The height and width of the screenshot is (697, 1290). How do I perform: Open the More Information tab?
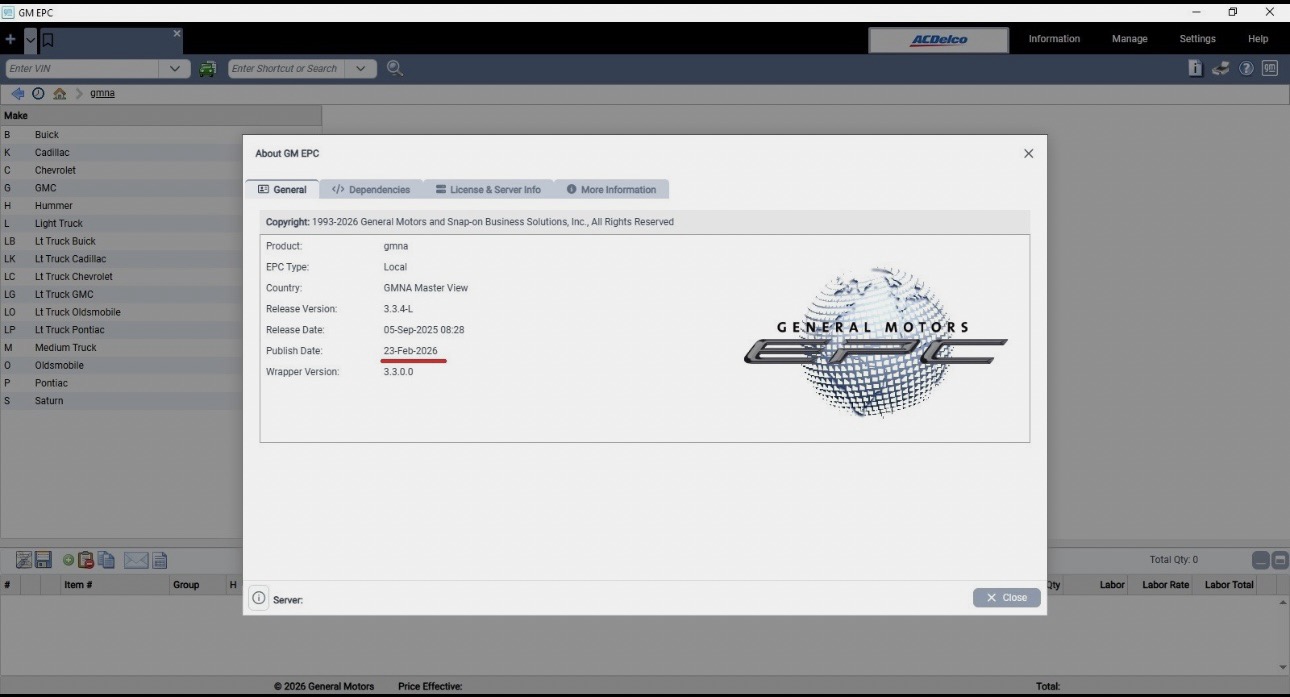[x=611, y=190]
